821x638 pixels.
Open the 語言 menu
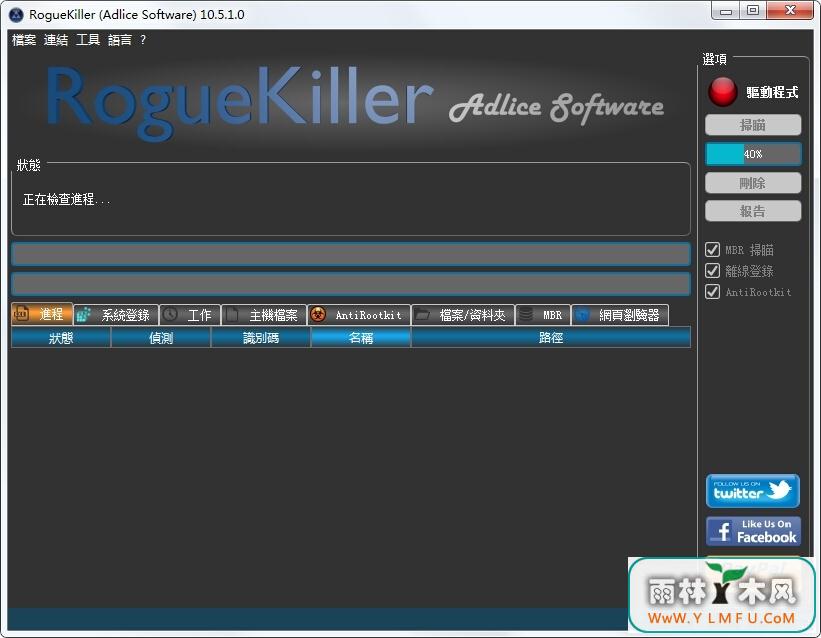click(x=120, y=40)
